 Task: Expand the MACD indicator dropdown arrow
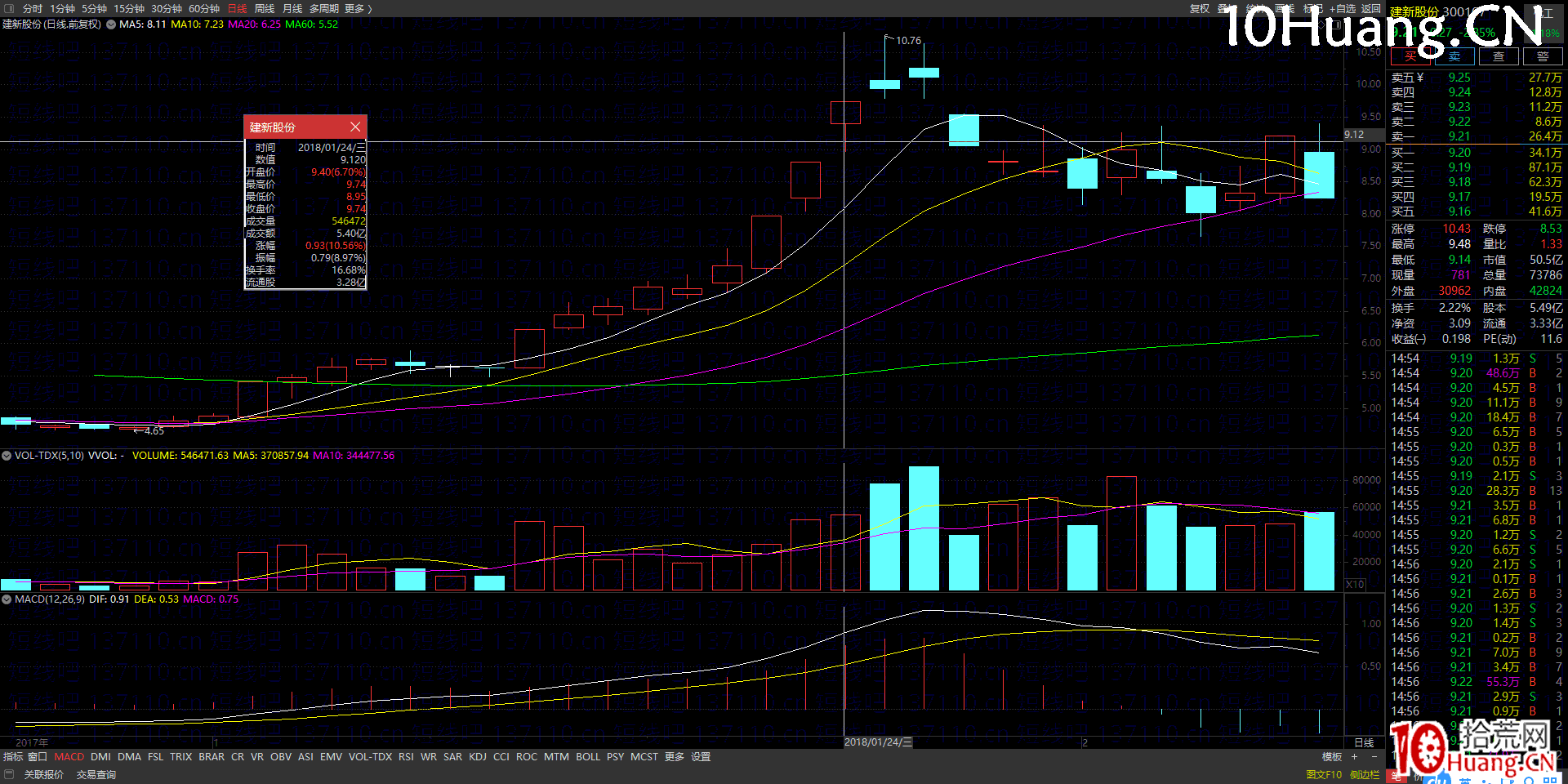click(x=7, y=599)
